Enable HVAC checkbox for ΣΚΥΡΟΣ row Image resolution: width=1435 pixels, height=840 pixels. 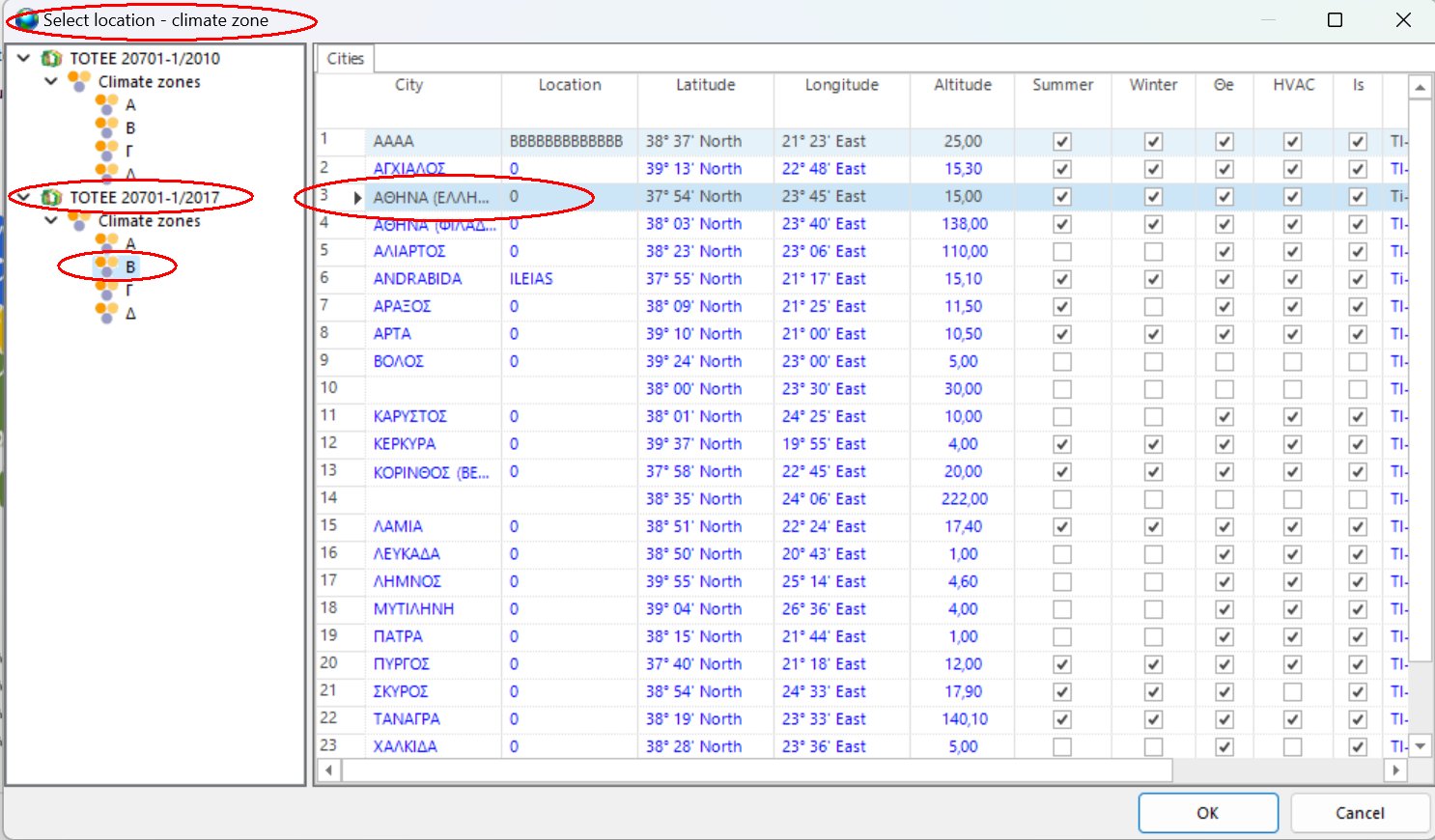[x=1292, y=692]
